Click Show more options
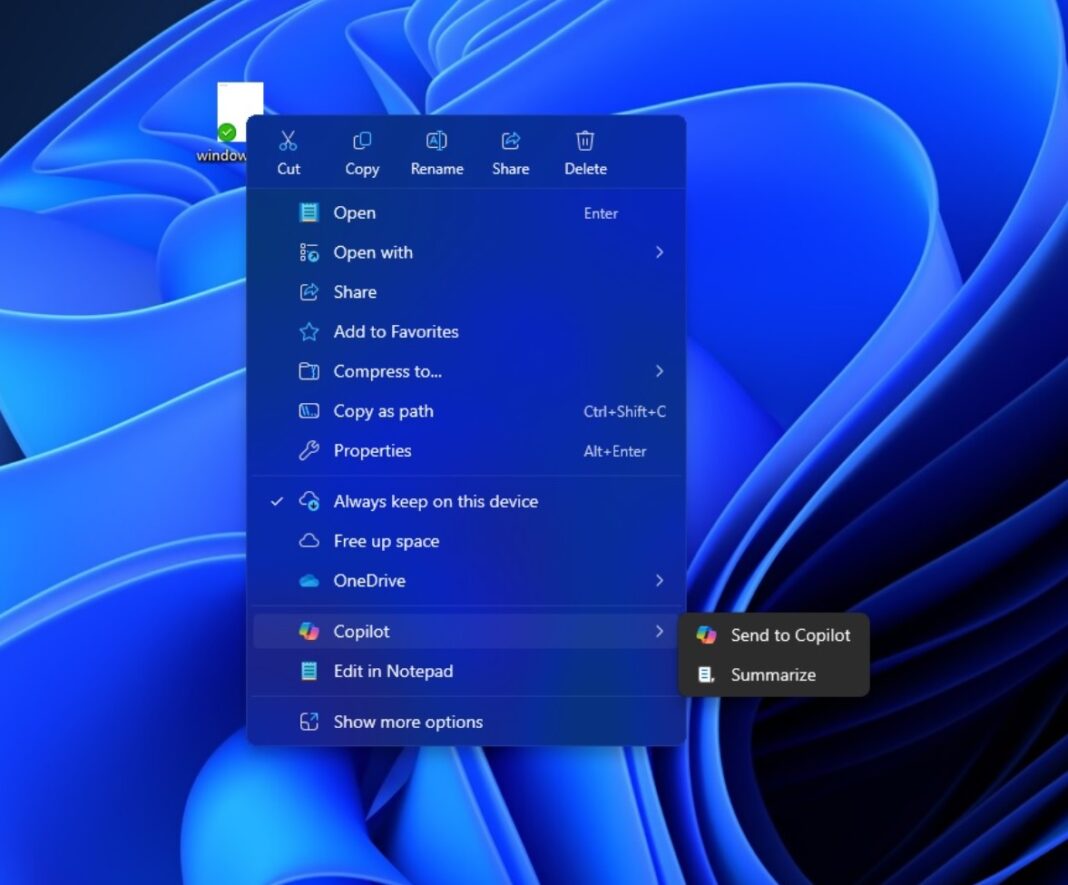This screenshot has height=885, width=1068. (408, 721)
